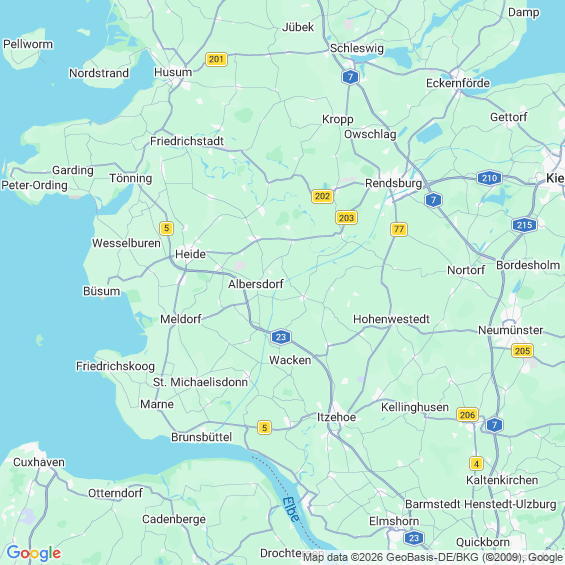Select the Neumünster city label
This screenshot has height=565, width=565.
[510, 330]
